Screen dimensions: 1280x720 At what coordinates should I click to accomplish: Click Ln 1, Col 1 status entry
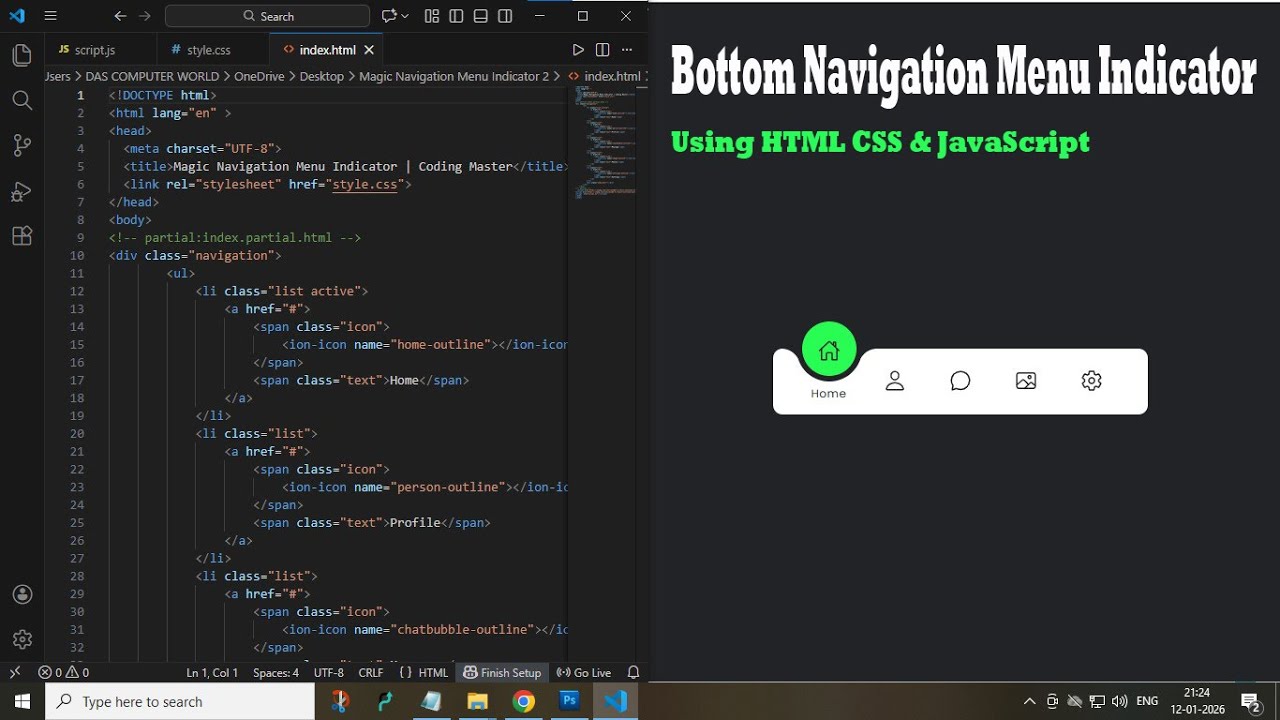[212, 672]
